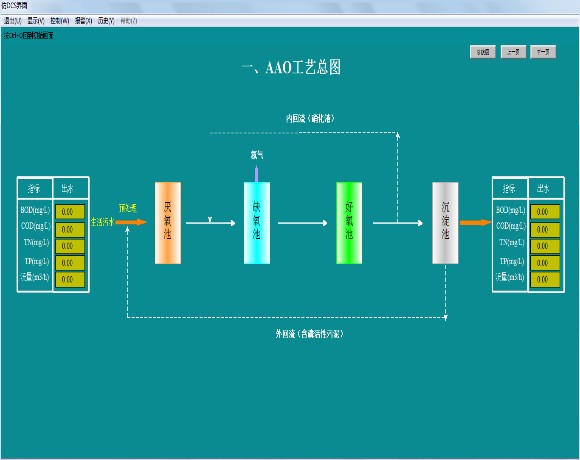580x460 pixels.
Task: Click the leftmost gray navigation button
Action: [483, 52]
